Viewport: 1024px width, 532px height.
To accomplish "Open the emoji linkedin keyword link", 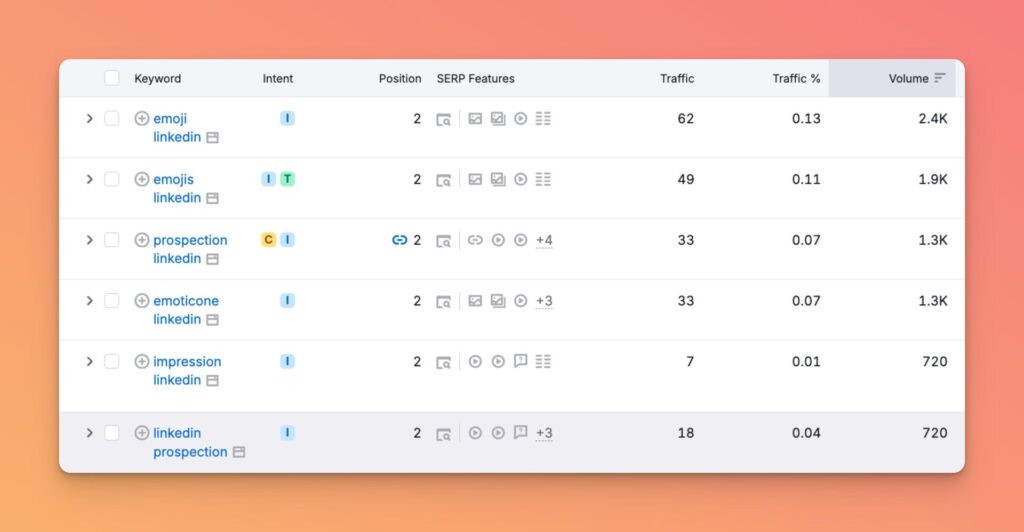I will click(x=176, y=127).
